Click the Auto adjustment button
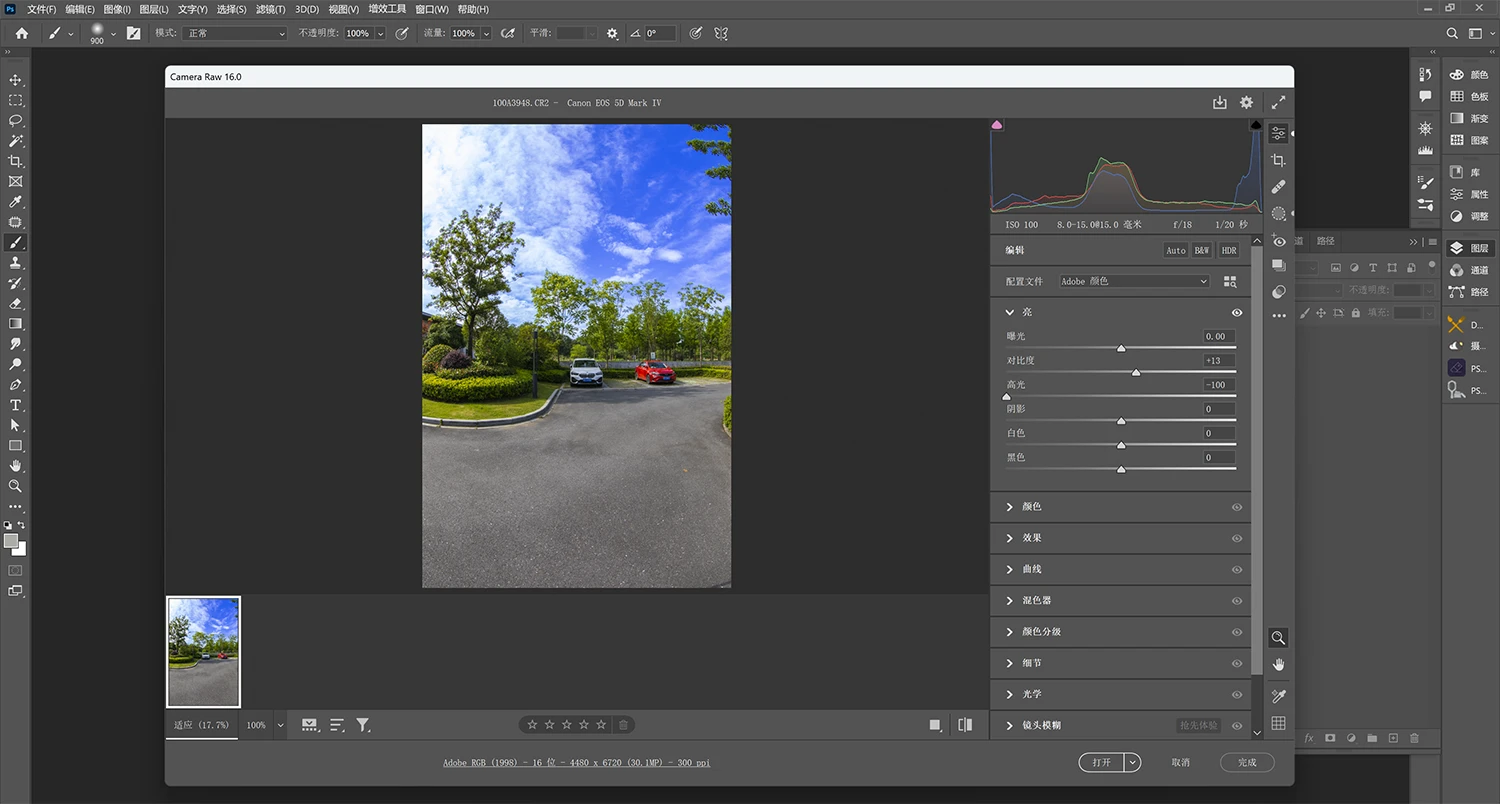This screenshot has height=804, width=1500. coord(1175,250)
